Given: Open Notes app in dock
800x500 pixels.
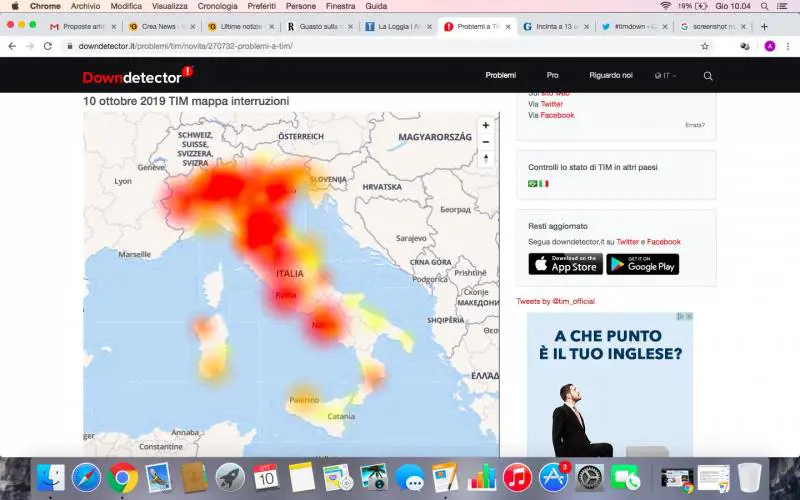Looking at the screenshot, I should tap(302, 478).
